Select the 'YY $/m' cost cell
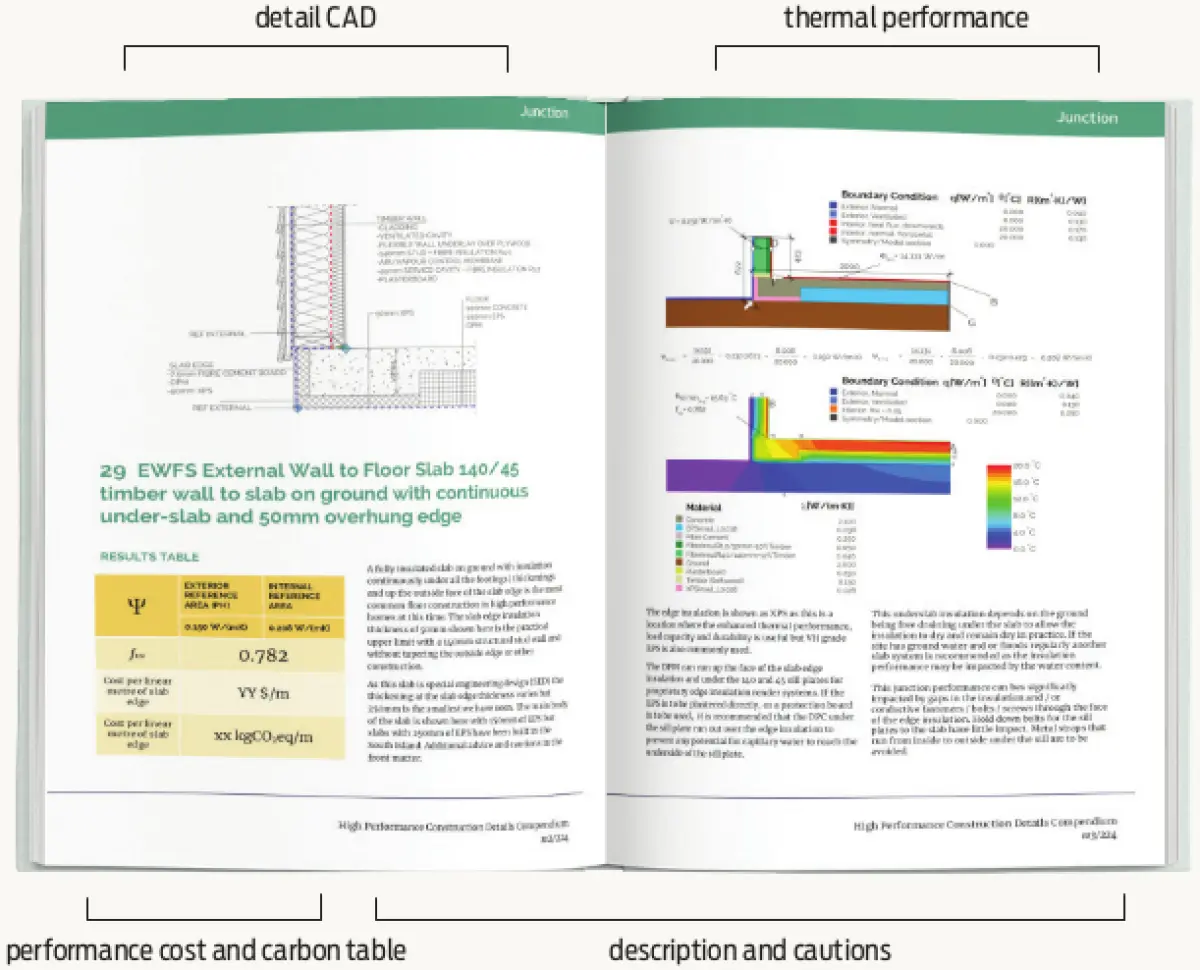This screenshot has width=1200, height=970. pos(264,694)
